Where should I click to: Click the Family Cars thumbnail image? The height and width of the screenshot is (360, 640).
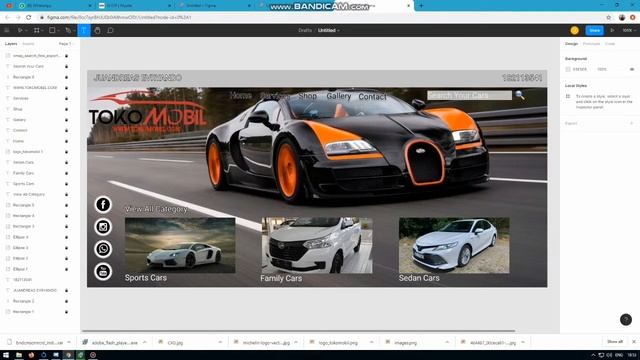coord(317,245)
